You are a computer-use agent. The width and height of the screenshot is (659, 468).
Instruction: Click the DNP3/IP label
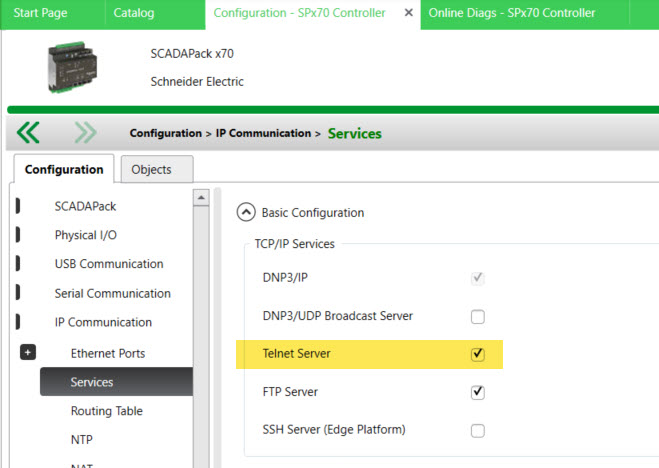[x=285, y=278]
